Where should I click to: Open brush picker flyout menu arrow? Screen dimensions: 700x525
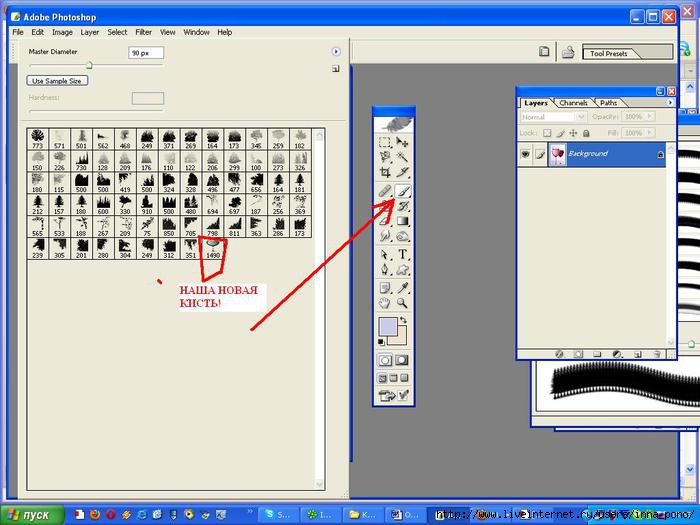(x=336, y=52)
